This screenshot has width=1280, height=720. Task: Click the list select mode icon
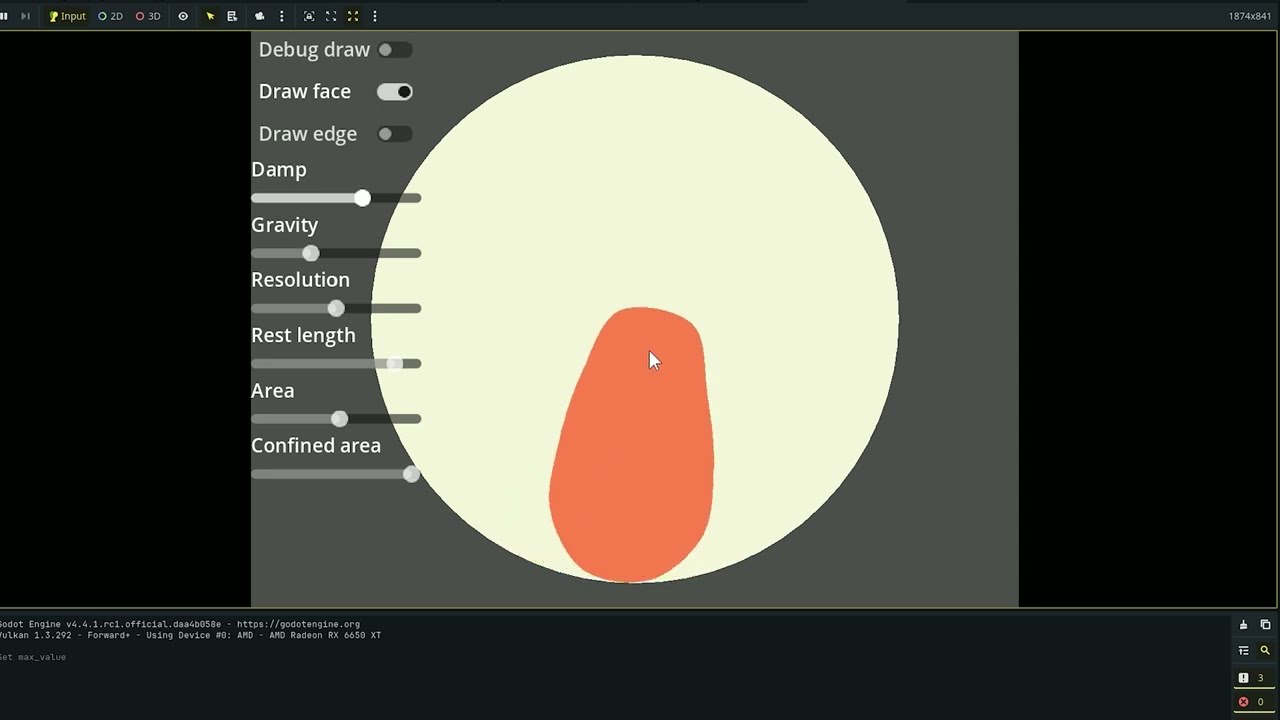coord(232,16)
